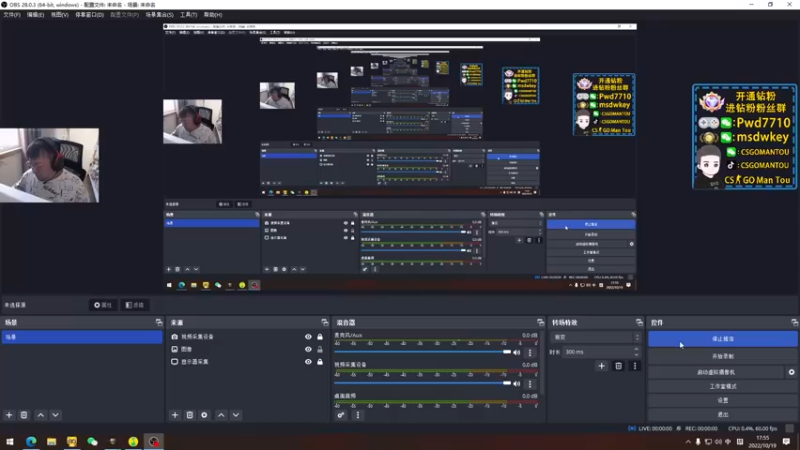This screenshot has width=800, height=450.
Task: Open Microsoft Edge from taskbar
Action: click(31, 441)
